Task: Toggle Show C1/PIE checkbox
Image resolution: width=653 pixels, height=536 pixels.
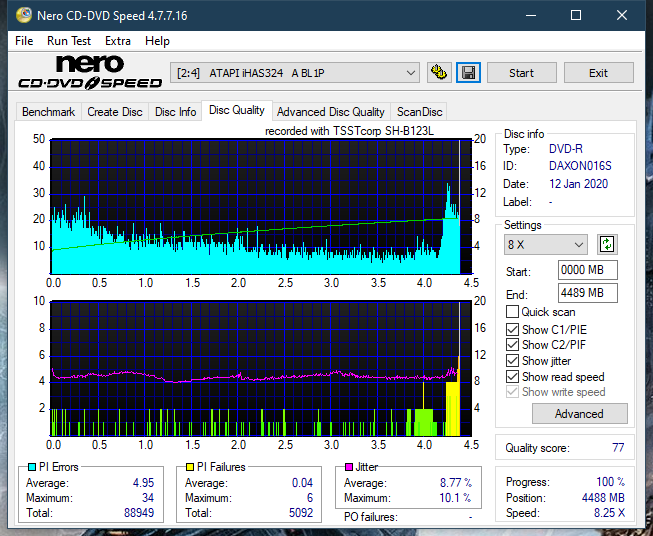Action: (512, 329)
